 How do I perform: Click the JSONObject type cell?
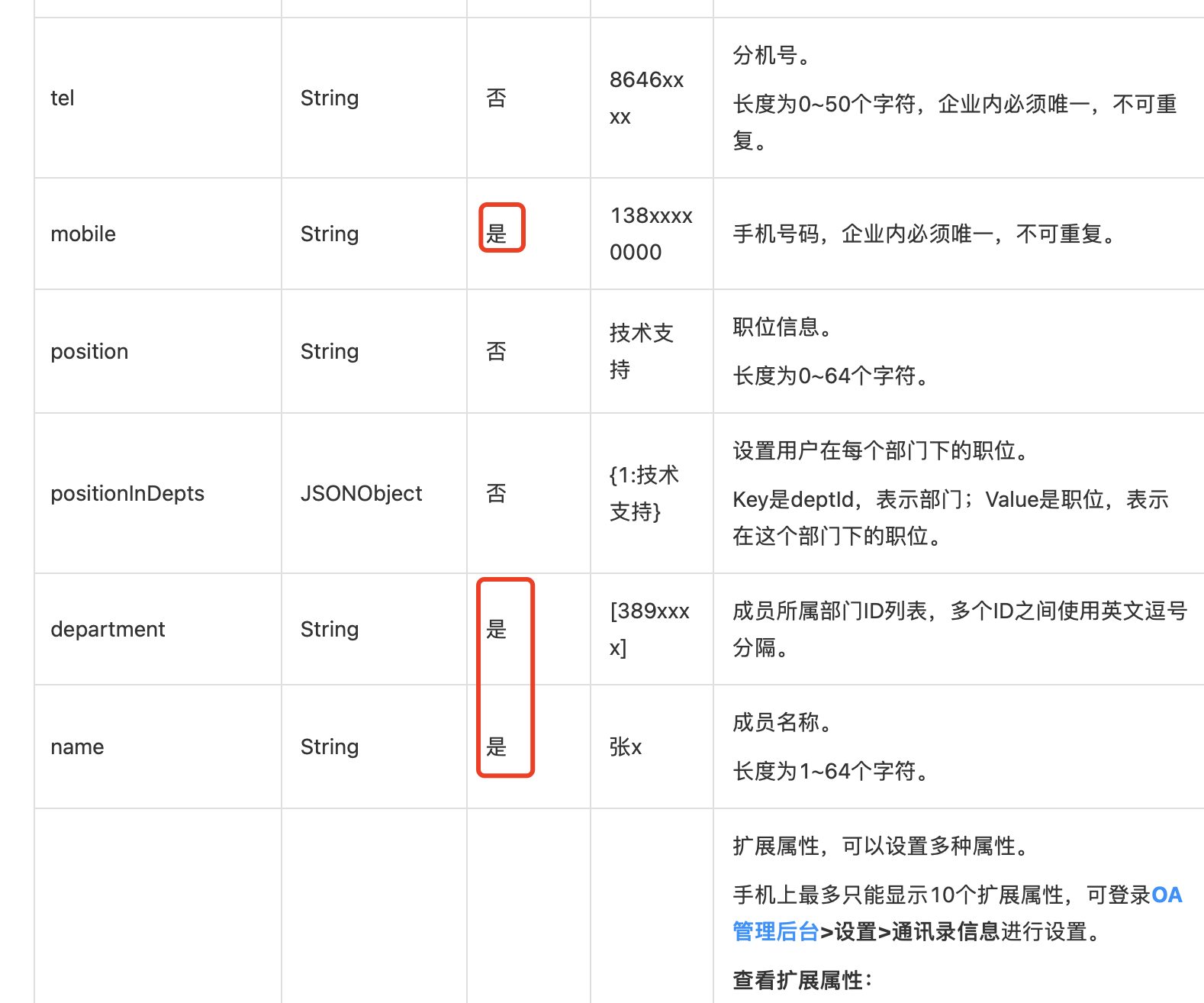tap(361, 494)
